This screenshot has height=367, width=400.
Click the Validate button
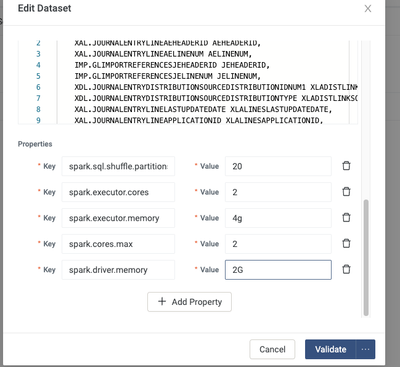[330, 349]
